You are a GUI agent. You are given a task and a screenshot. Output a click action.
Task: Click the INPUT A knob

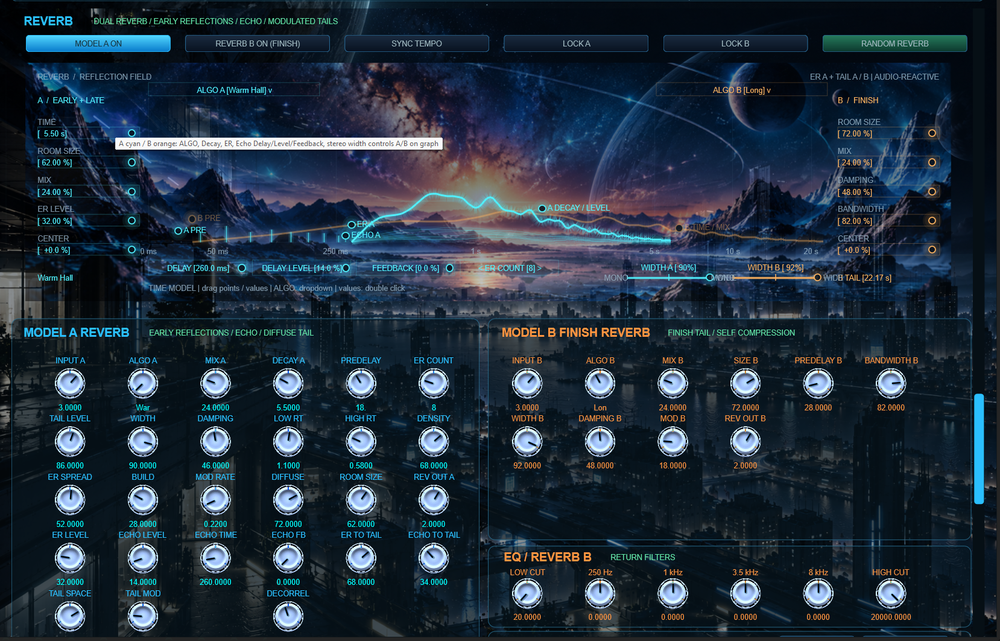point(70,384)
